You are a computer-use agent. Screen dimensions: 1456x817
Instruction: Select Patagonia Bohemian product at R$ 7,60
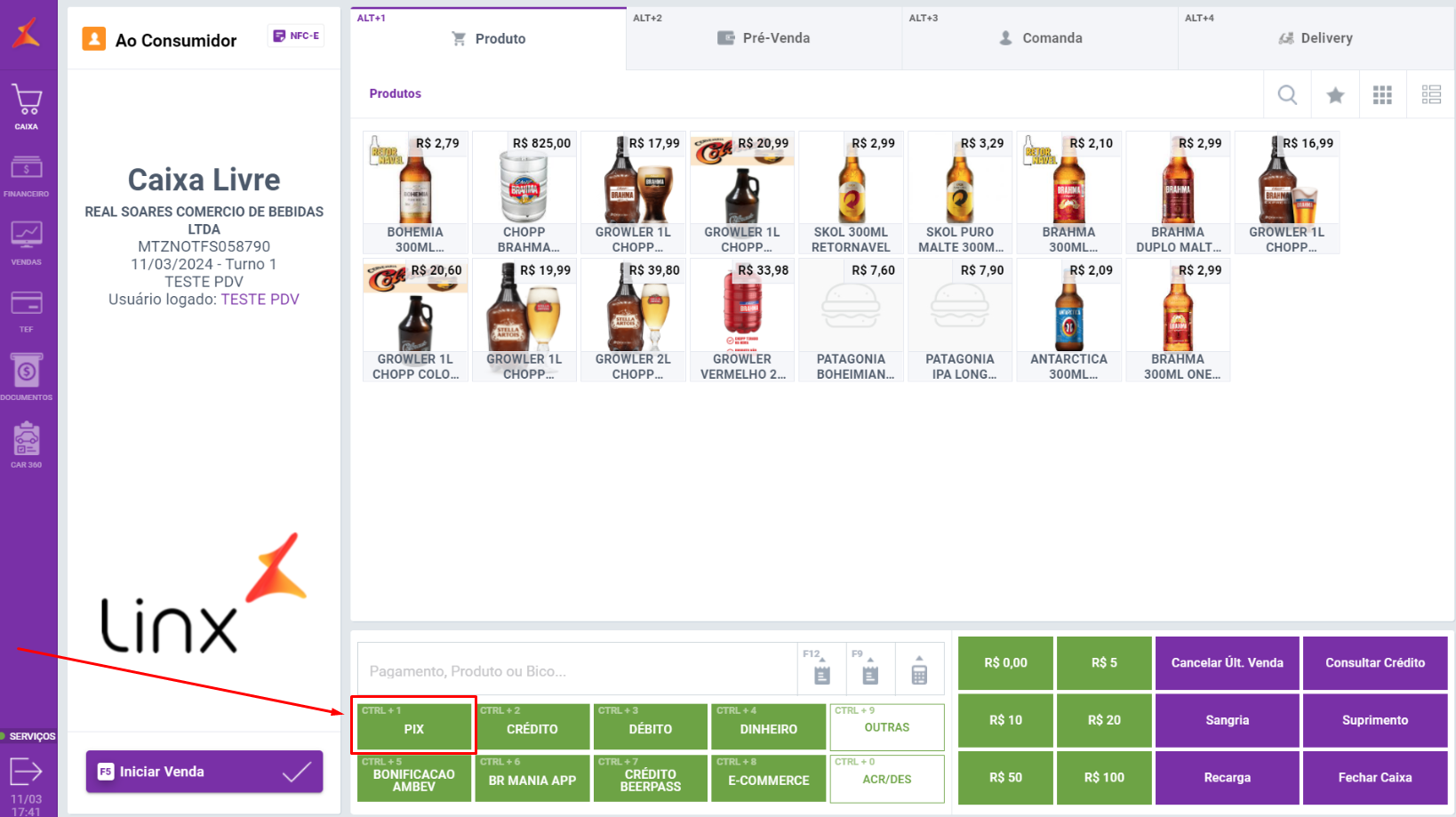[851, 320]
